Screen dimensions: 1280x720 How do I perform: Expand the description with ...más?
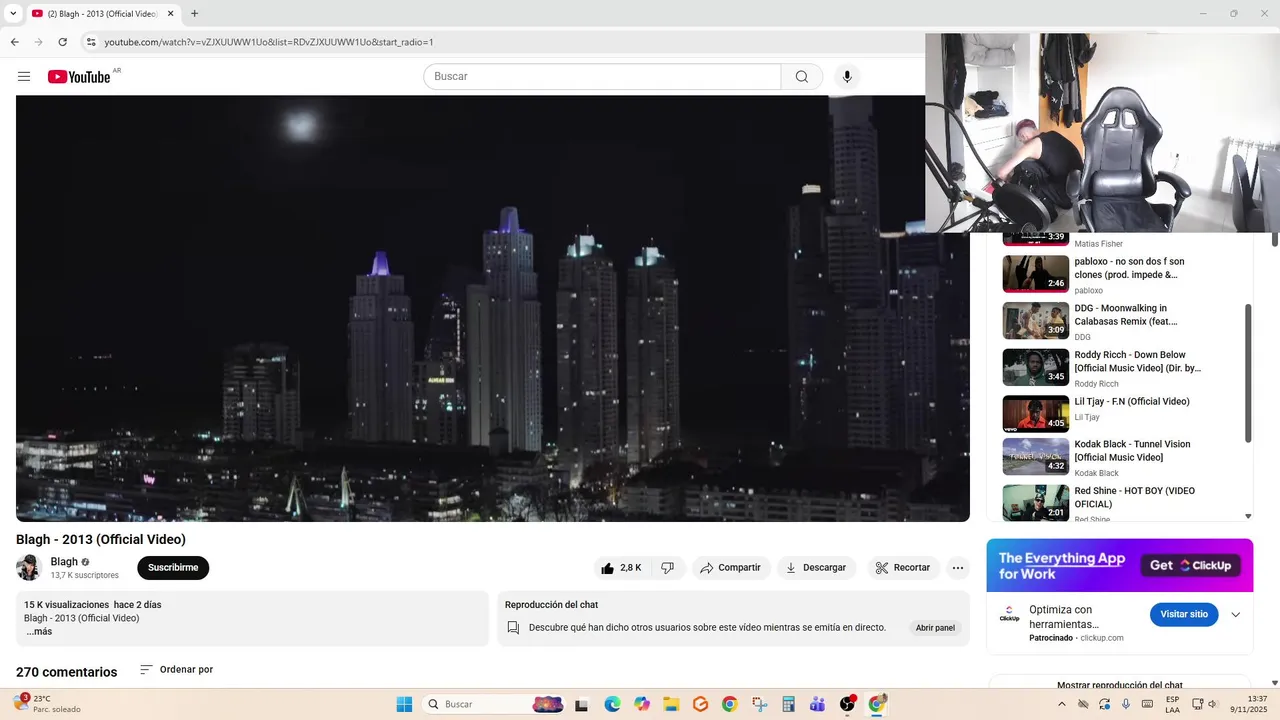39,632
